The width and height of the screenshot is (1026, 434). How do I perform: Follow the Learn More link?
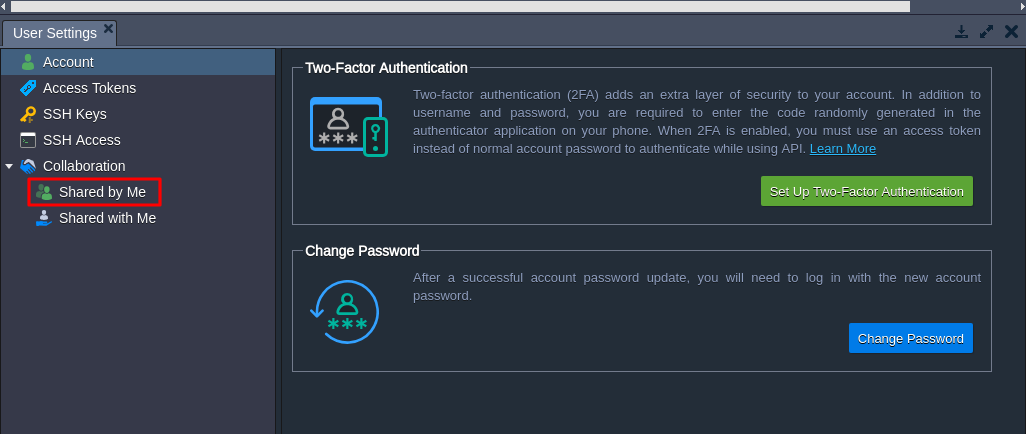(x=842, y=149)
